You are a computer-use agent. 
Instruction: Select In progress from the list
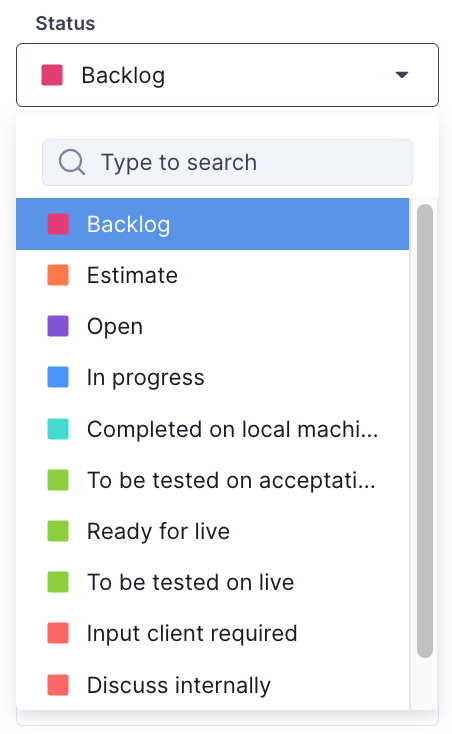point(212,377)
